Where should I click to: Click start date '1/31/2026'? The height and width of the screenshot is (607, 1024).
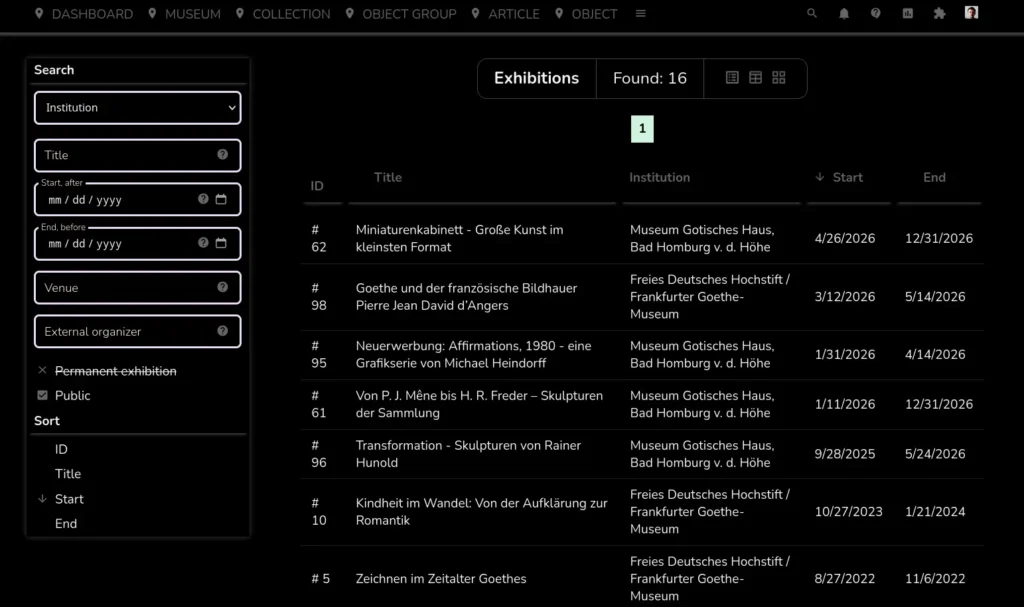click(844, 354)
